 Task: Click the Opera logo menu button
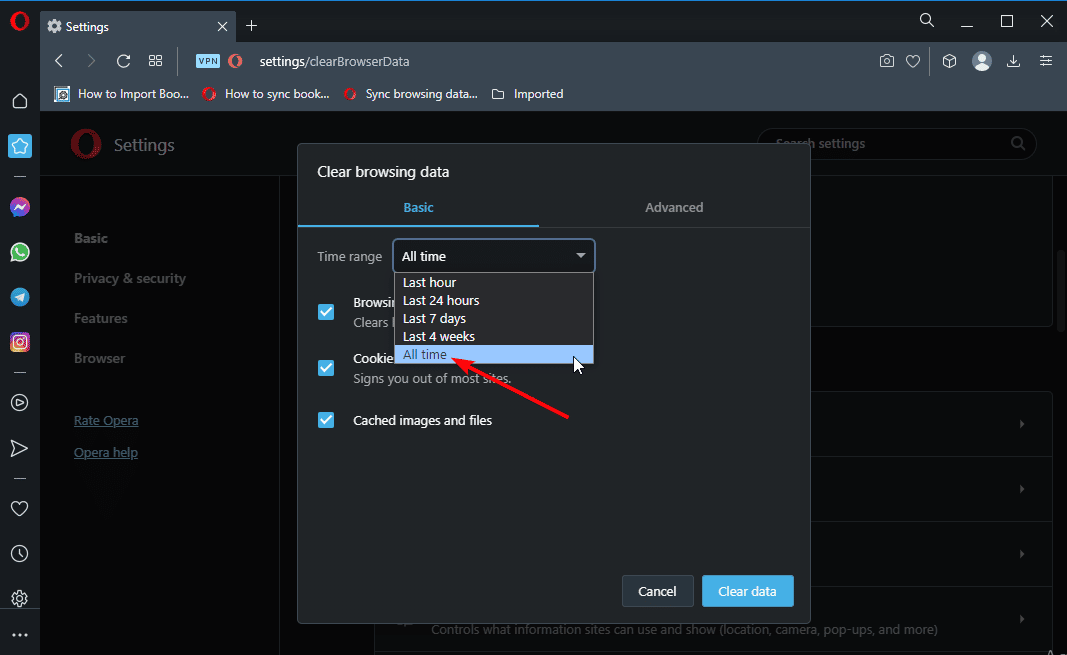point(20,22)
